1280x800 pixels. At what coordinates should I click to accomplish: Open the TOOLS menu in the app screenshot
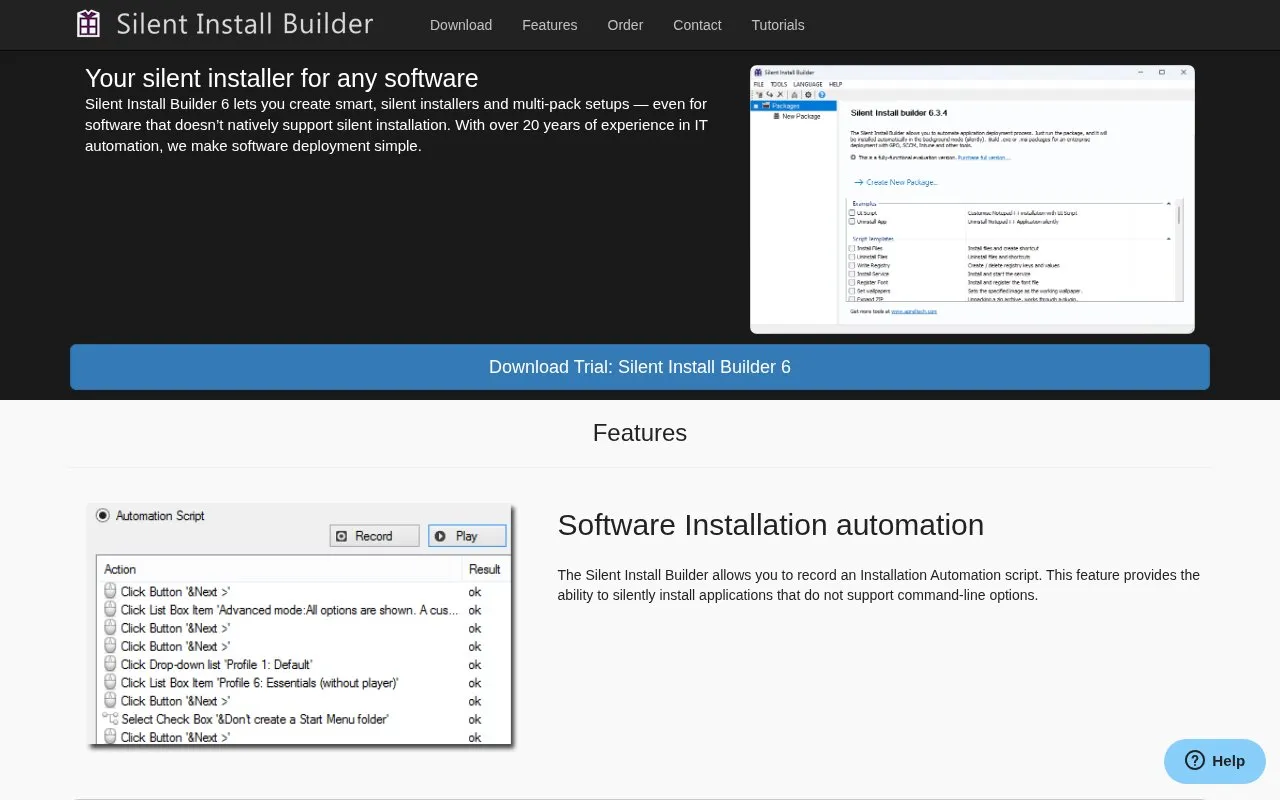coord(779,84)
